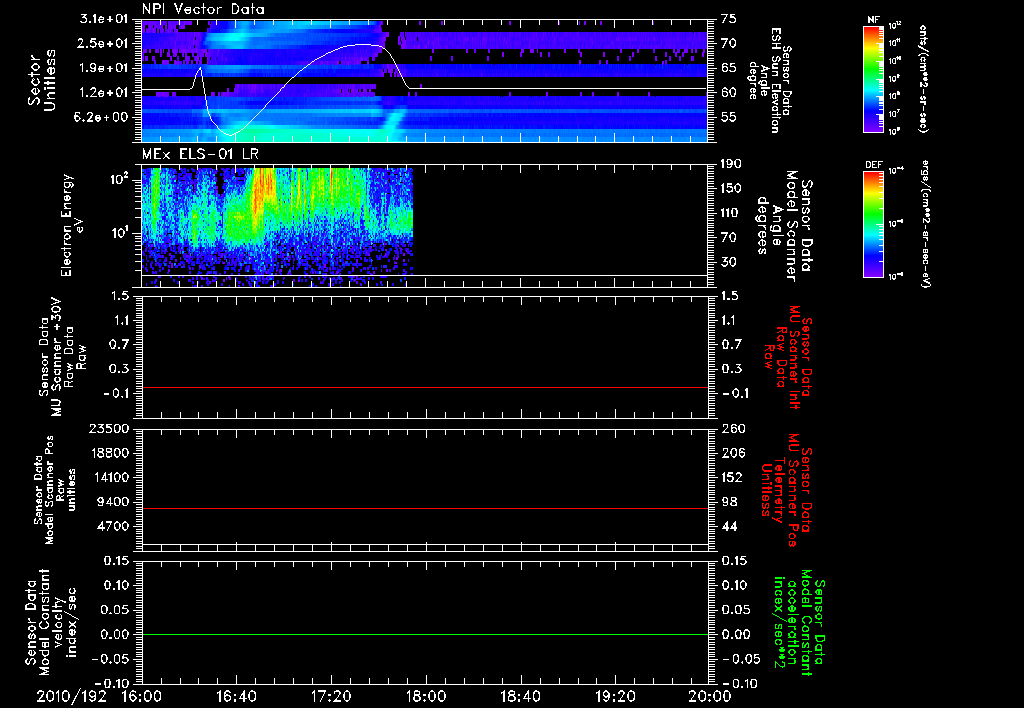Click the 'Electron Energy eV' axis label
The width and height of the screenshot is (1024, 708).
point(74,225)
